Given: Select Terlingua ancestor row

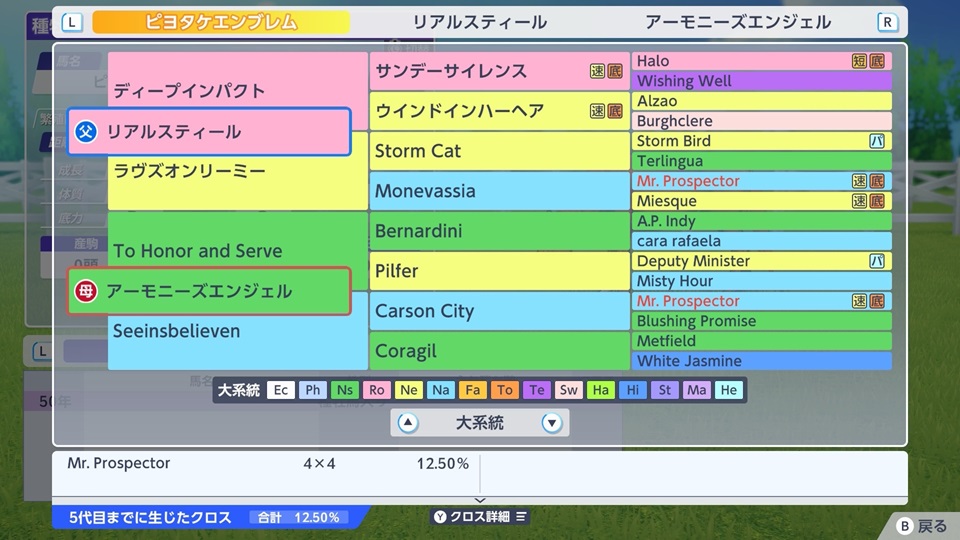Looking at the screenshot, I should coord(762,161).
